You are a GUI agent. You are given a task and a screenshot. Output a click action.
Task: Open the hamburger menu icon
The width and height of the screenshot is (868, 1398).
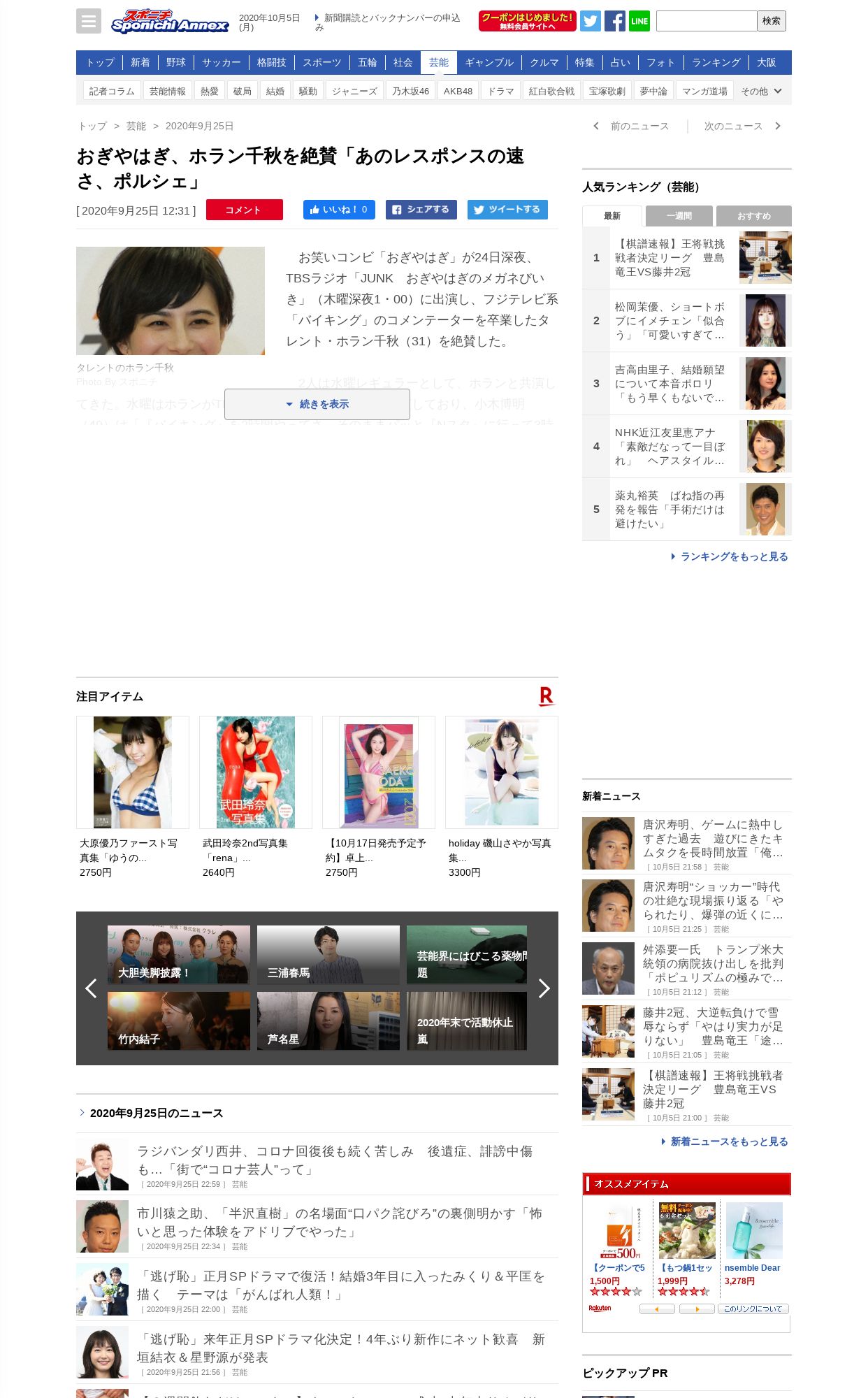(x=89, y=21)
